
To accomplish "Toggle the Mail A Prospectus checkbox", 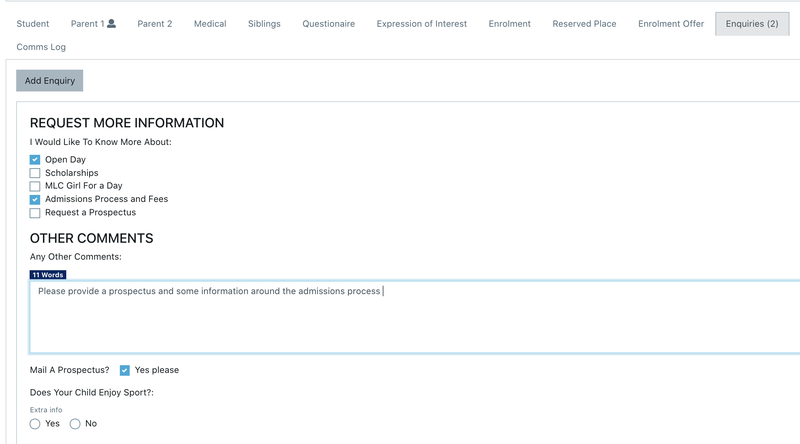I will click(x=125, y=370).
